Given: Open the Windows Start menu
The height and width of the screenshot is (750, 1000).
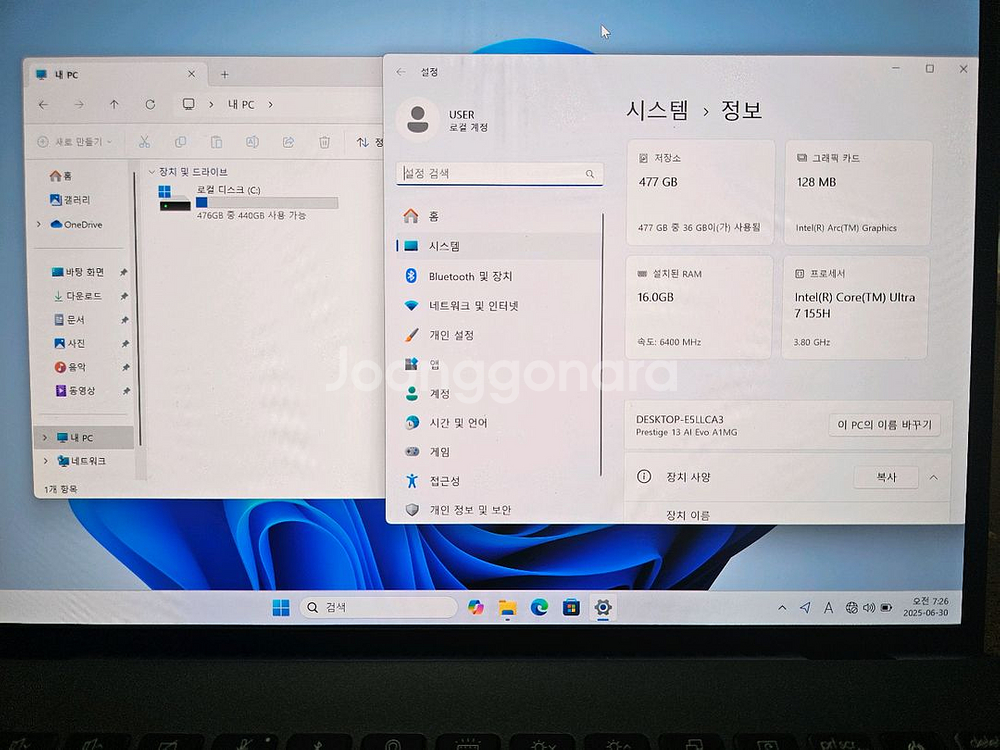Looking at the screenshot, I should [x=281, y=608].
